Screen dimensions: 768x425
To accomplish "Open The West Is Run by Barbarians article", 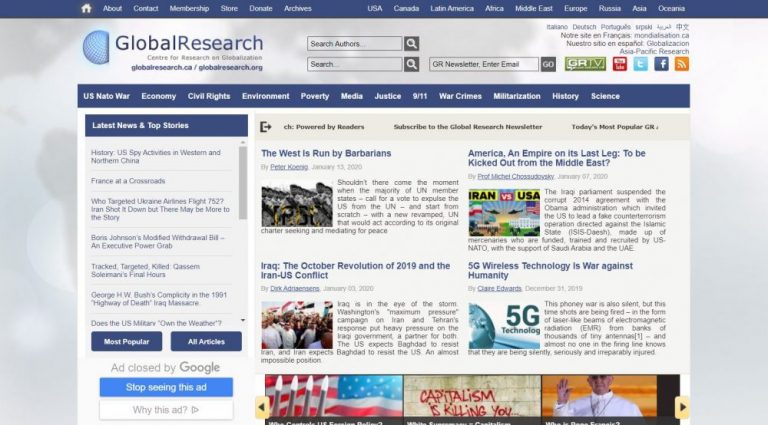I will (326, 153).
